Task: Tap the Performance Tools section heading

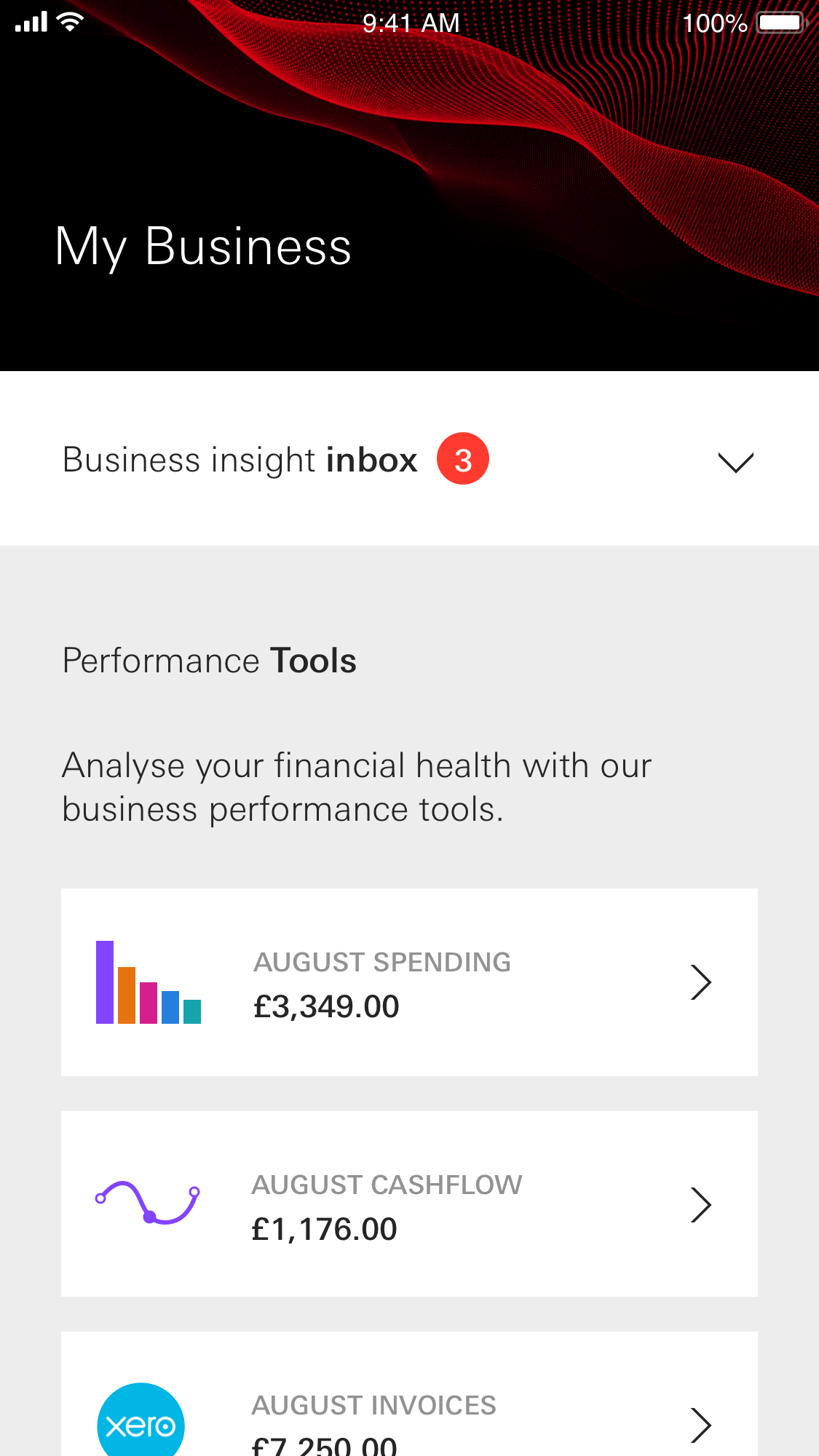Action: tap(210, 661)
